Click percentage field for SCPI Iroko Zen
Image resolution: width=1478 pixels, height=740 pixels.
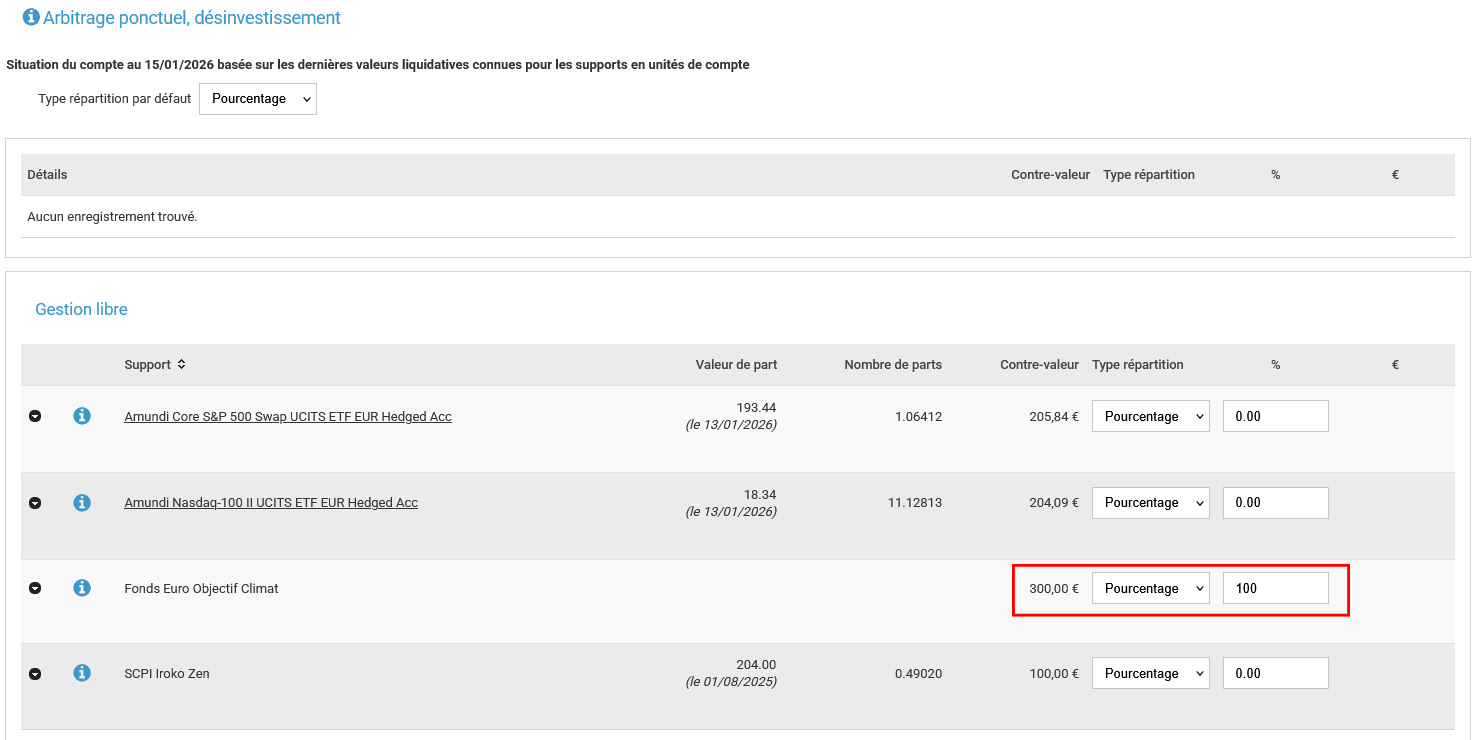coord(1275,673)
